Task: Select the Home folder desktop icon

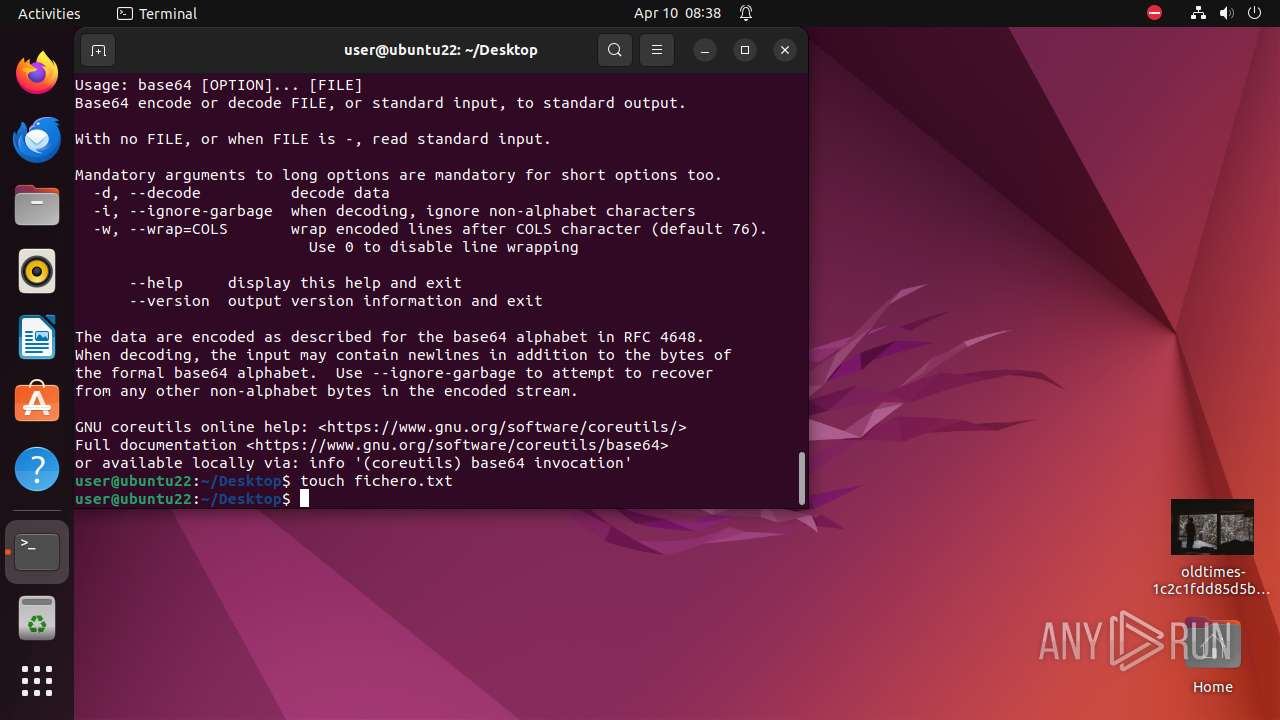Action: pos(1212,654)
